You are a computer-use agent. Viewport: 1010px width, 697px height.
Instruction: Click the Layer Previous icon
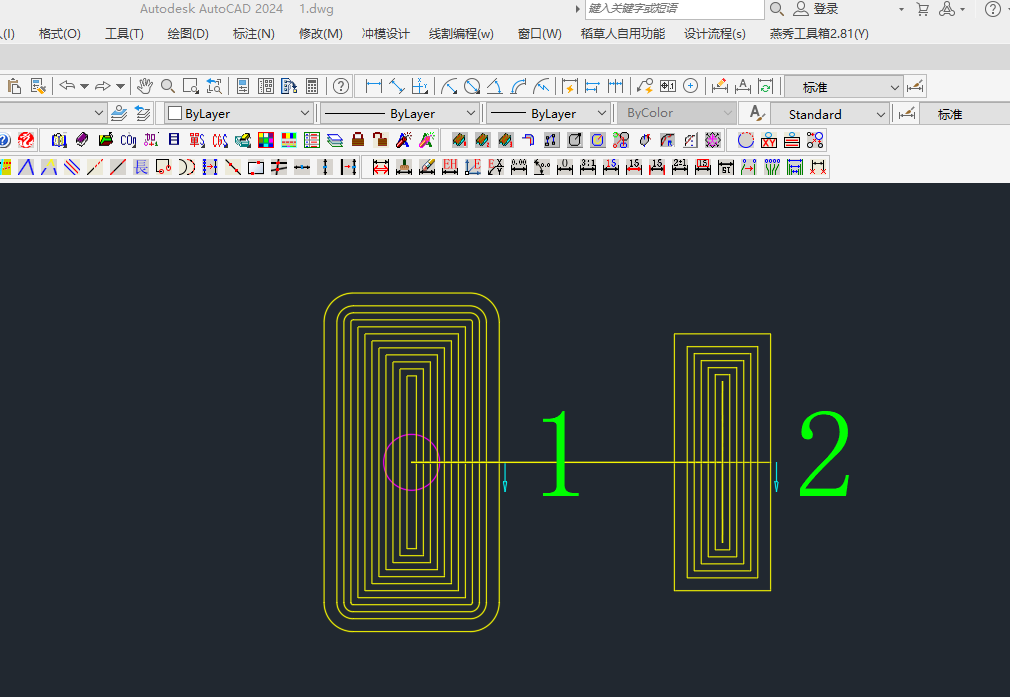(142, 113)
